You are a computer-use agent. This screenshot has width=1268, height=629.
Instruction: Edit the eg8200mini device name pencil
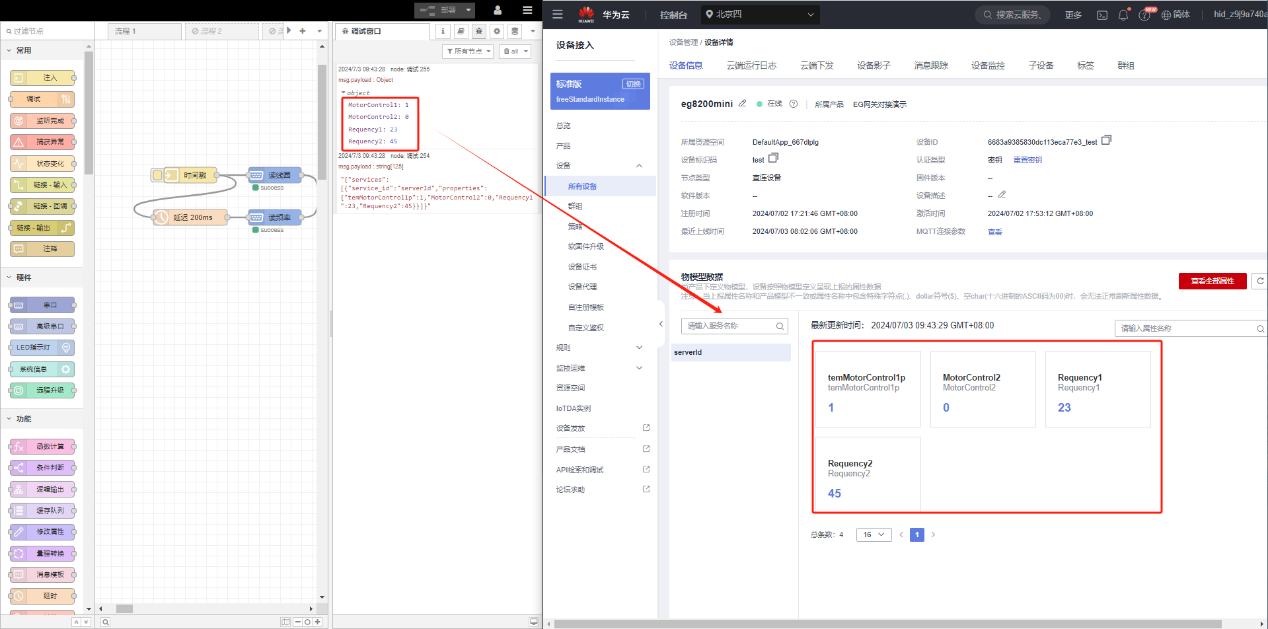pyautogui.click(x=742, y=104)
